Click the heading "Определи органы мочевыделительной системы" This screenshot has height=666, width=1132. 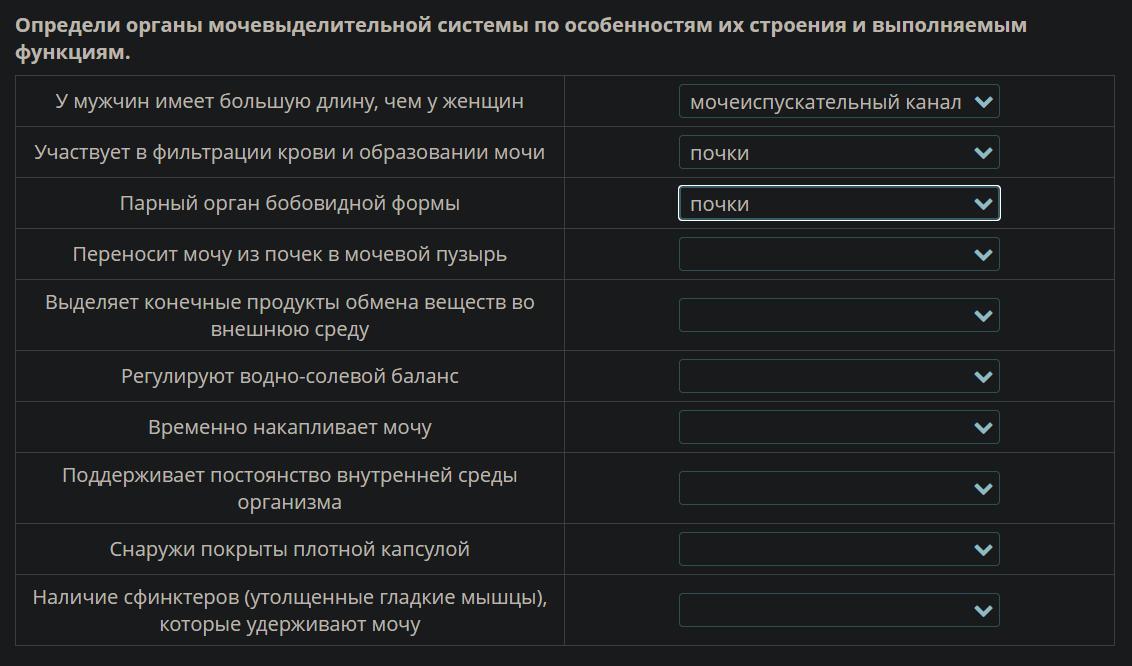pos(520,26)
